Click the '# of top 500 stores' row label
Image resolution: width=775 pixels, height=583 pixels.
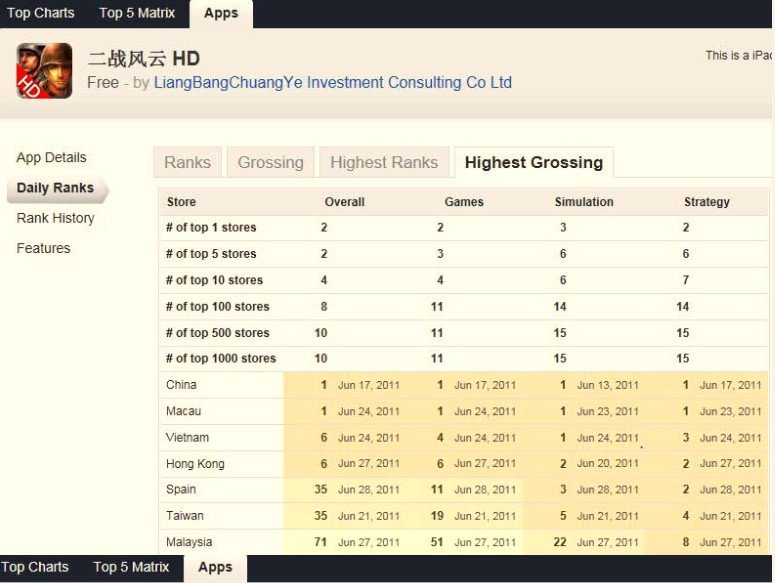[217, 333]
